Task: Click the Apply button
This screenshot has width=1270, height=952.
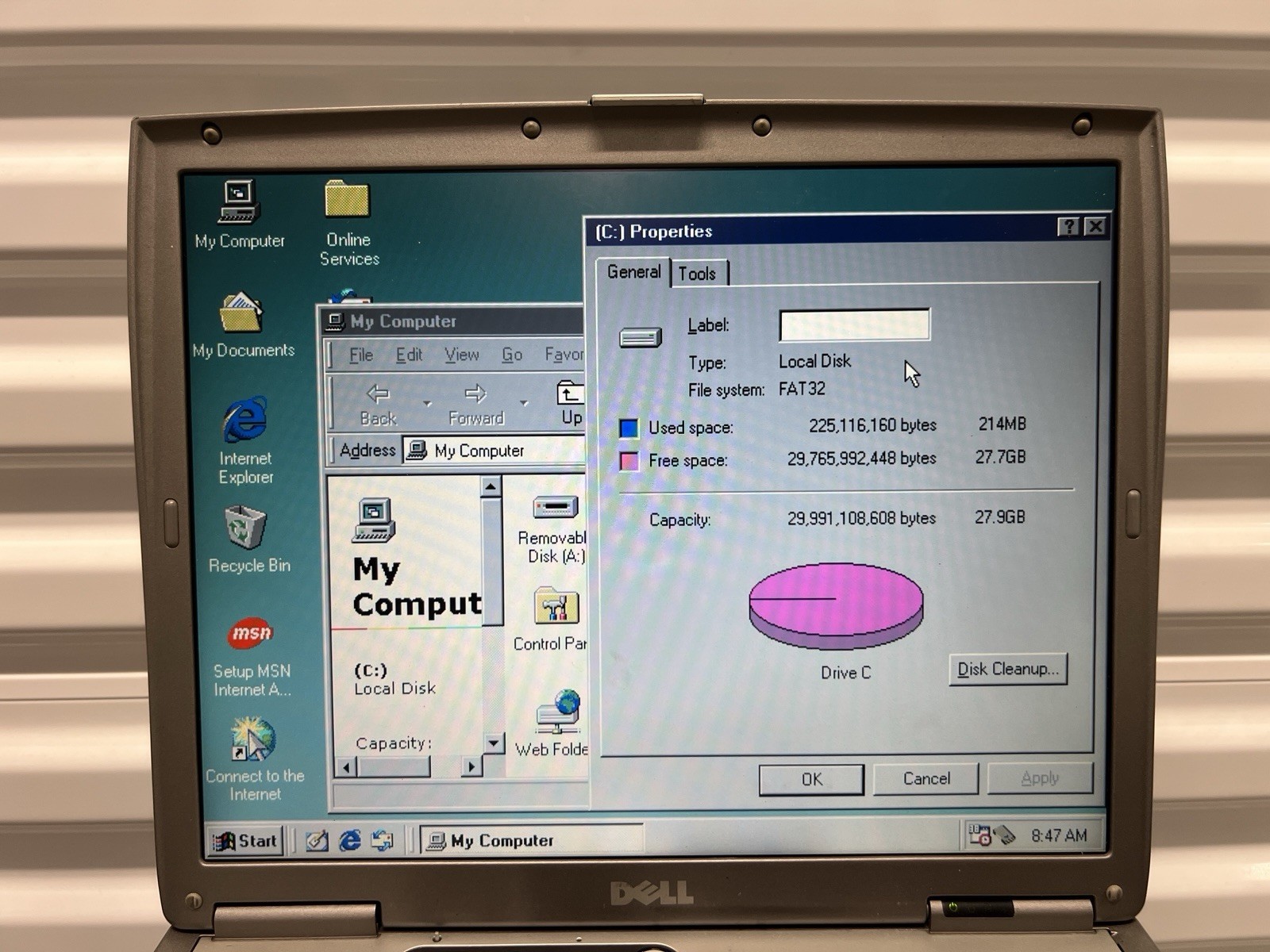Action: 1040,778
